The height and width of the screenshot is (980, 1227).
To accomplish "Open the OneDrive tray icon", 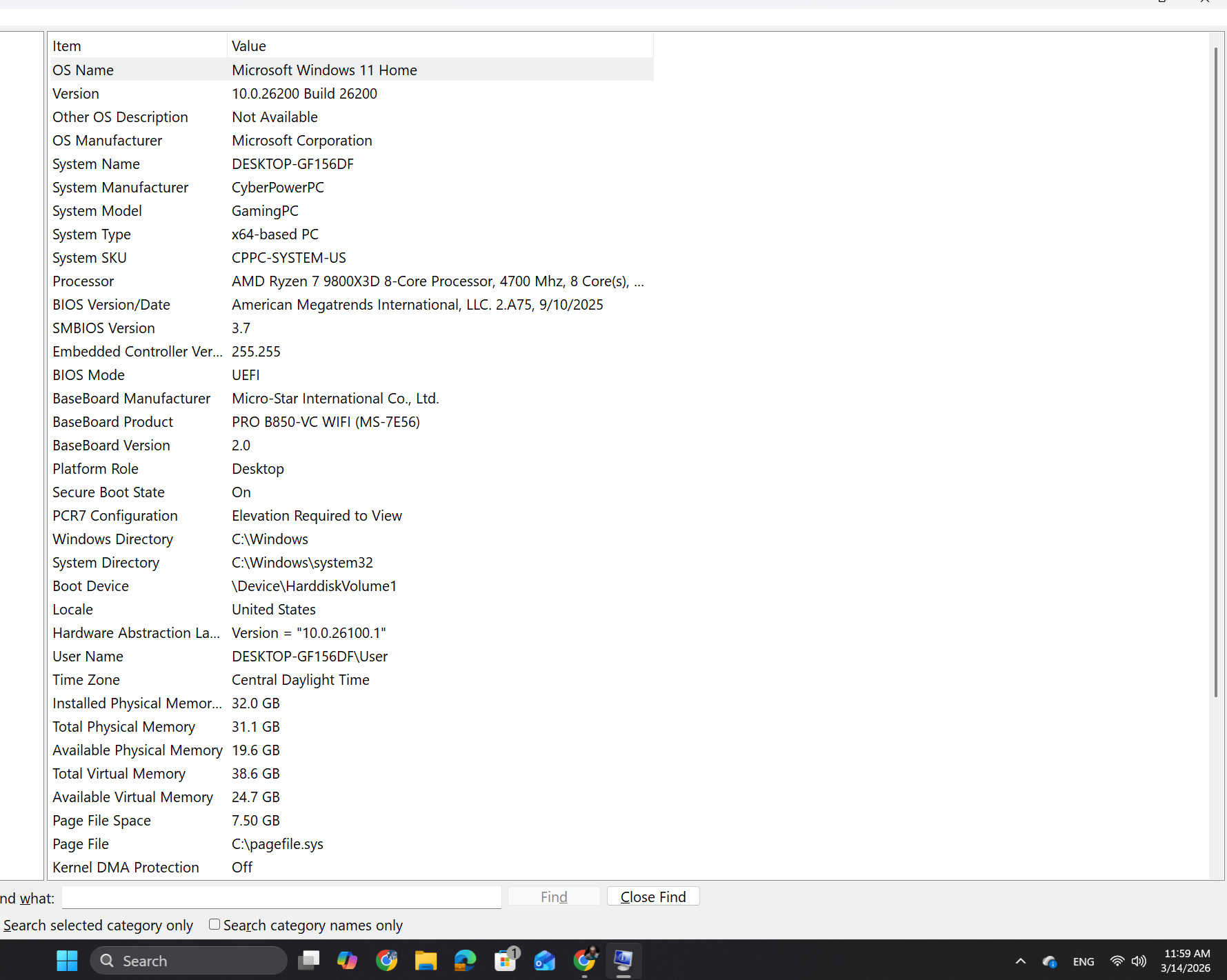I will pos(1050,961).
